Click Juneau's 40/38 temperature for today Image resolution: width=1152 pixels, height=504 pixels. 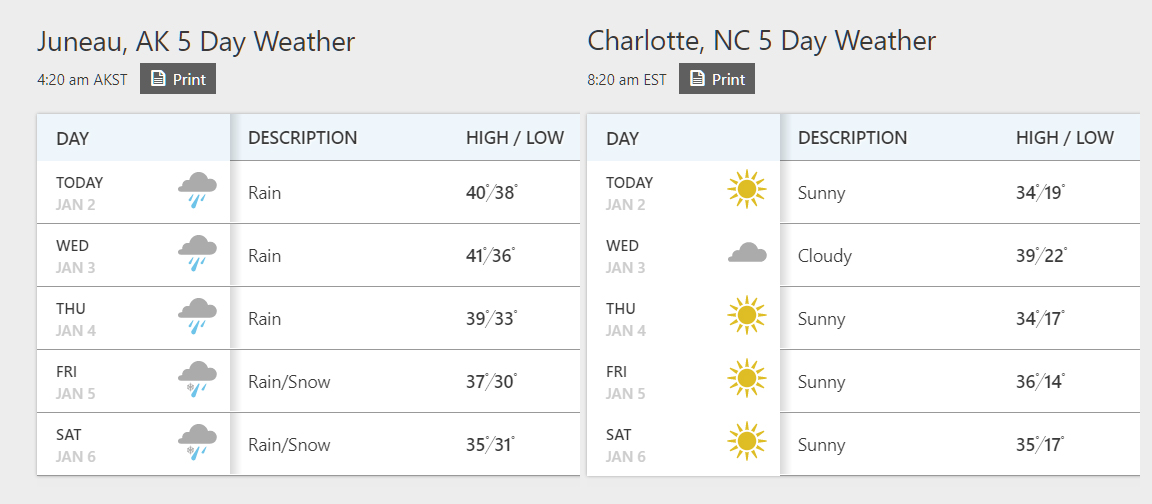click(x=491, y=192)
